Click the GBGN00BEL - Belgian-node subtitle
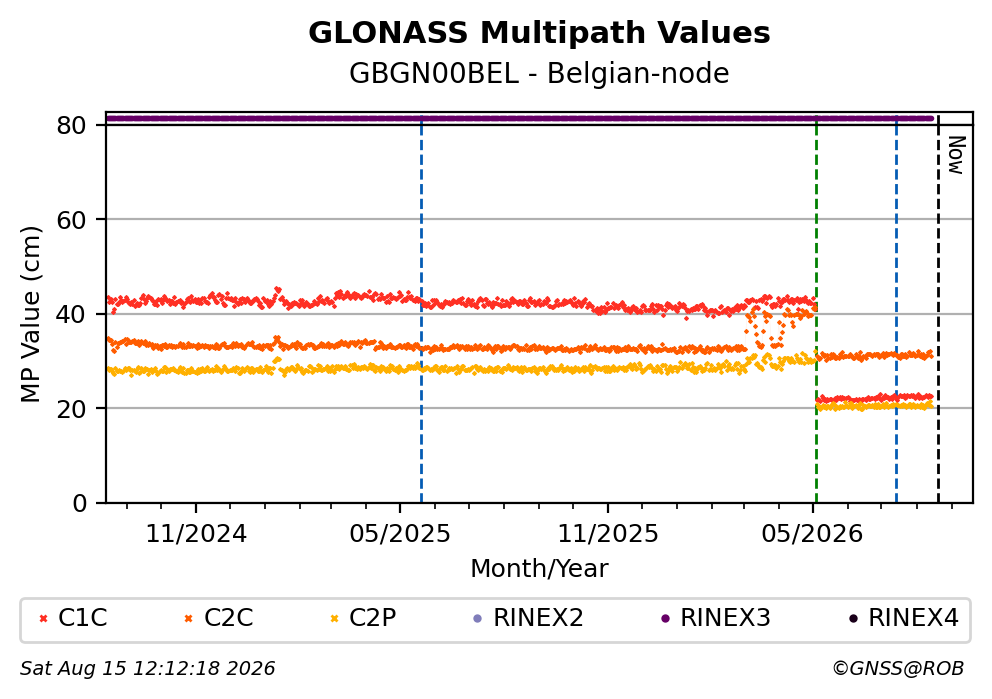992x699 pixels. (539, 73)
